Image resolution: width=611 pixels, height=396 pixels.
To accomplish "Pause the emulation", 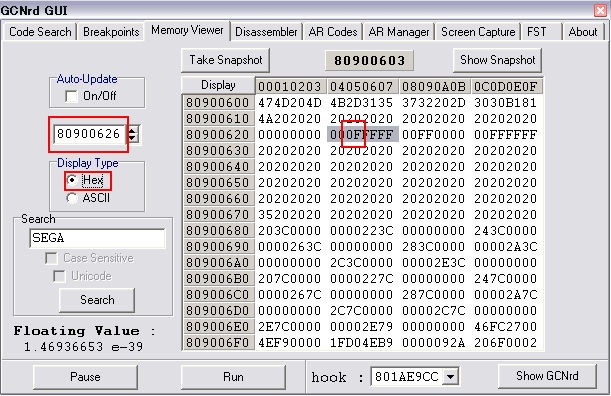I will (x=85, y=377).
